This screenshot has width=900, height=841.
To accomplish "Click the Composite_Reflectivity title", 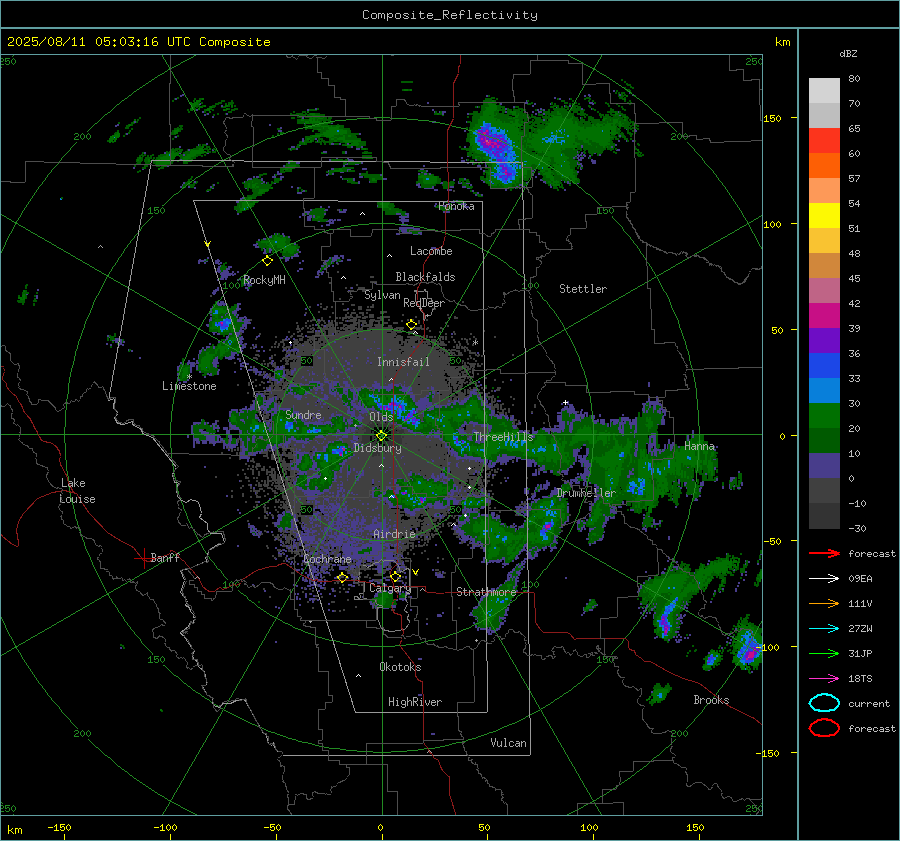I will coord(449,15).
